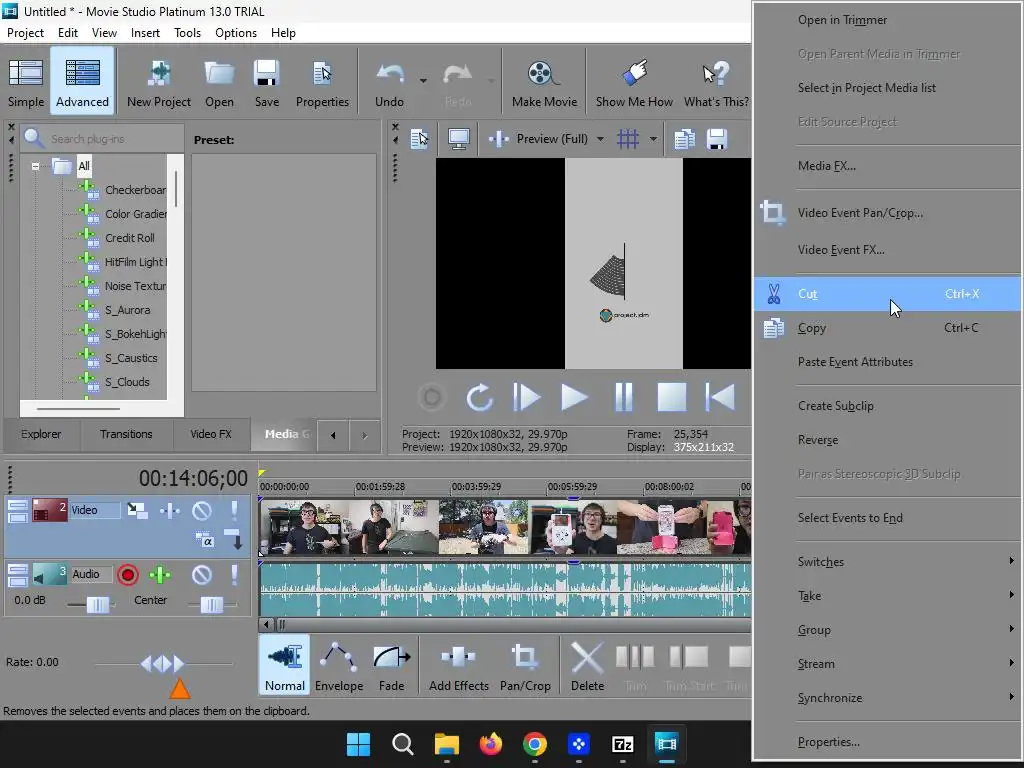Click the Make Movie icon
The height and width of the screenshot is (768, 1024).
tap(544, 82)
